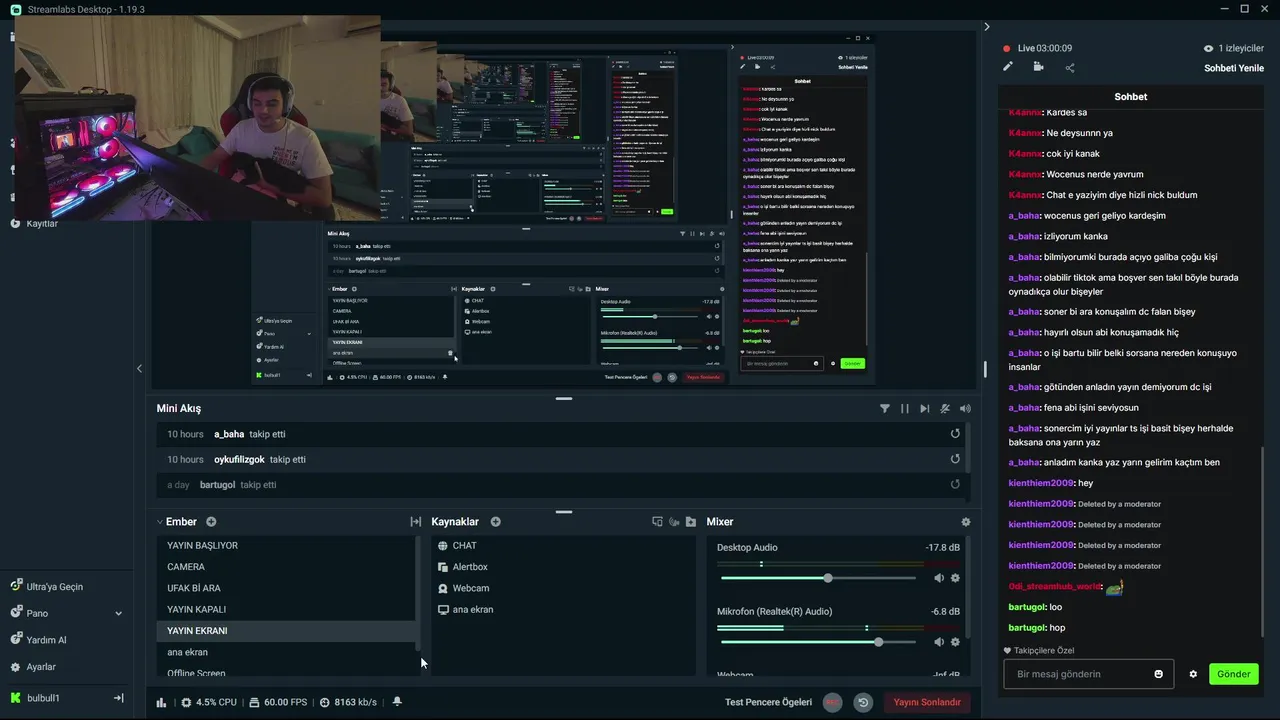
Task: Click Test Pencere Öğeleri
Action: [x=768, y=702]
